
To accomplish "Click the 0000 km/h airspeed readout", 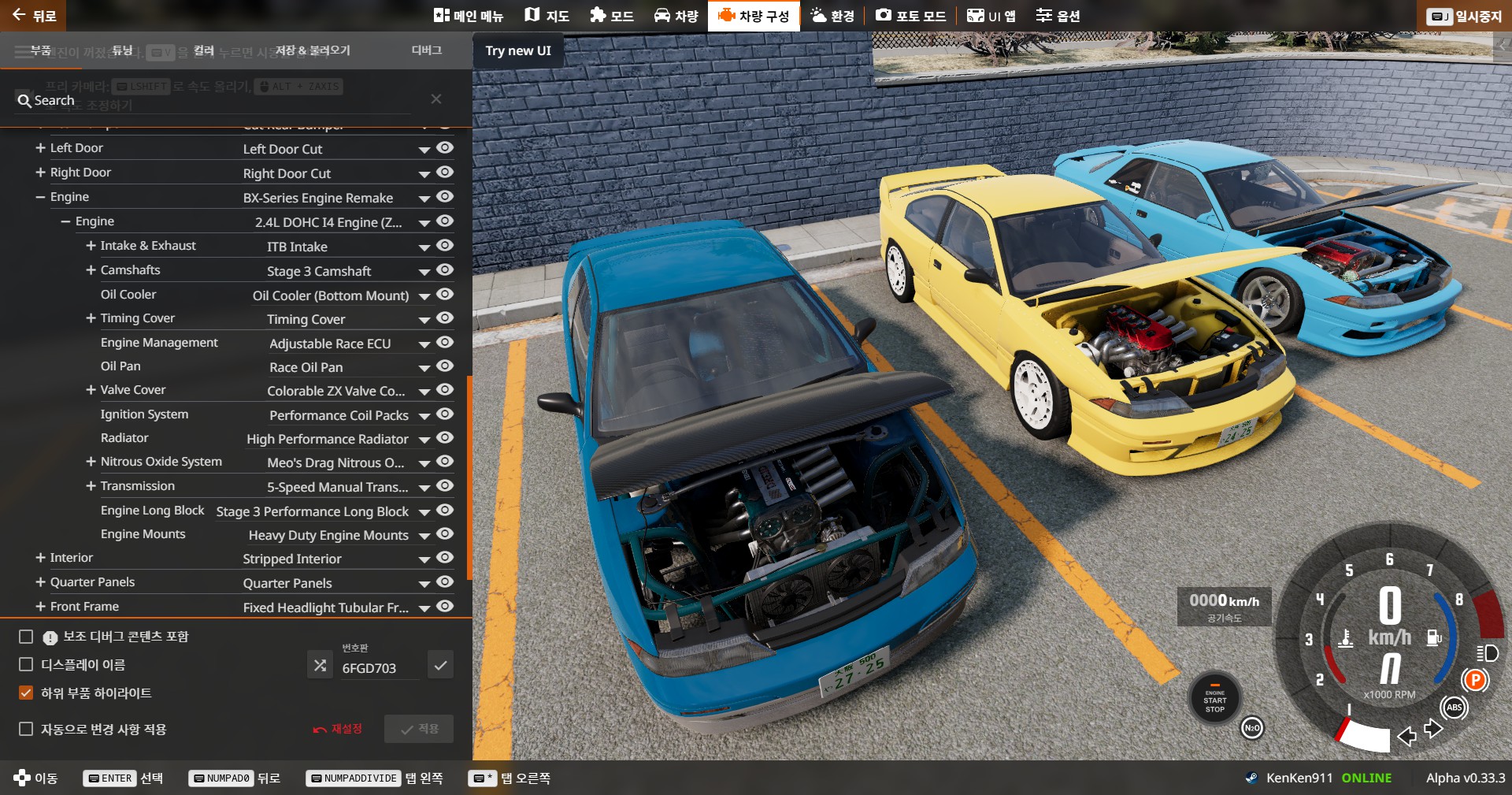I will pyautogui.click(x=1224, y=607).
